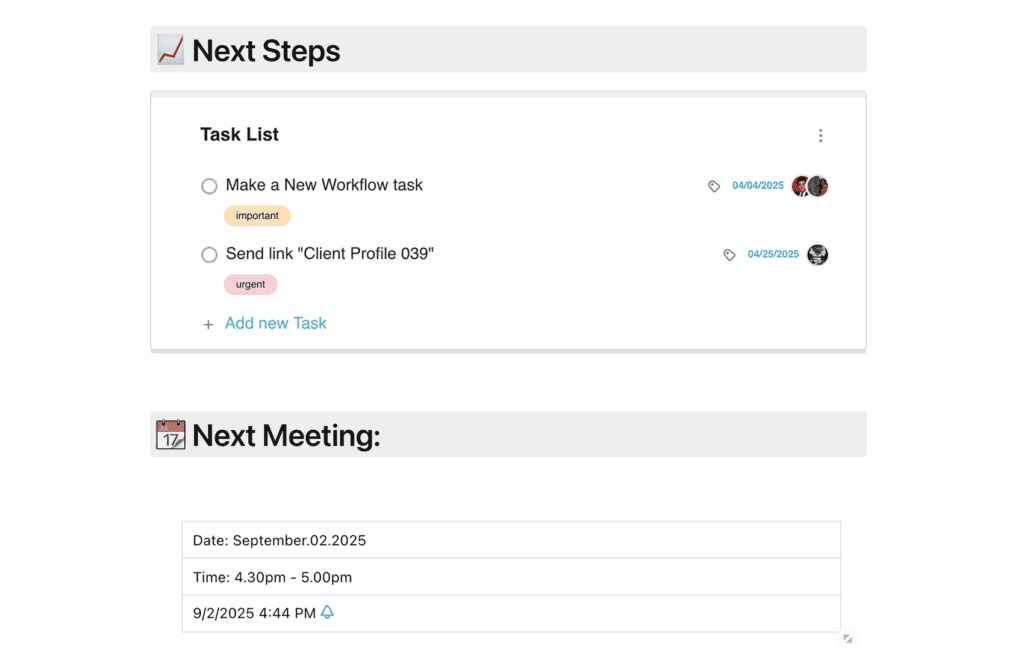
Task: Click assignee avatar on Send link task
Action: [817, 255]
